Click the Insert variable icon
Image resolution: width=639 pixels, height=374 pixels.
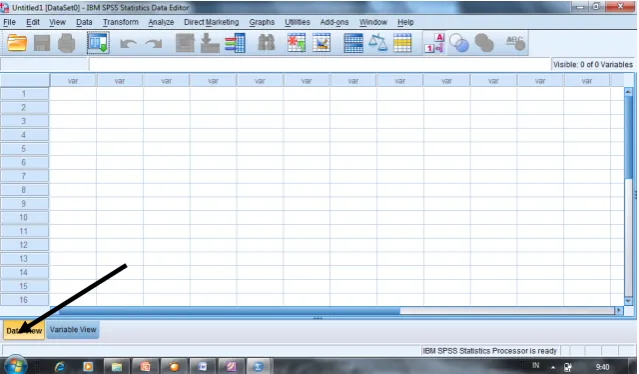[321, 43]
